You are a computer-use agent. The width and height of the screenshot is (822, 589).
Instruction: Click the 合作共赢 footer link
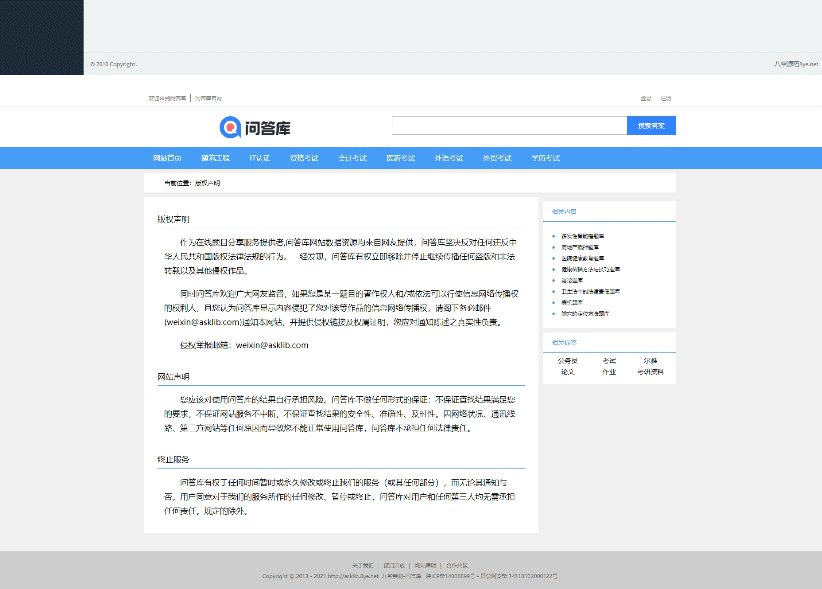[x=457, y=565]
